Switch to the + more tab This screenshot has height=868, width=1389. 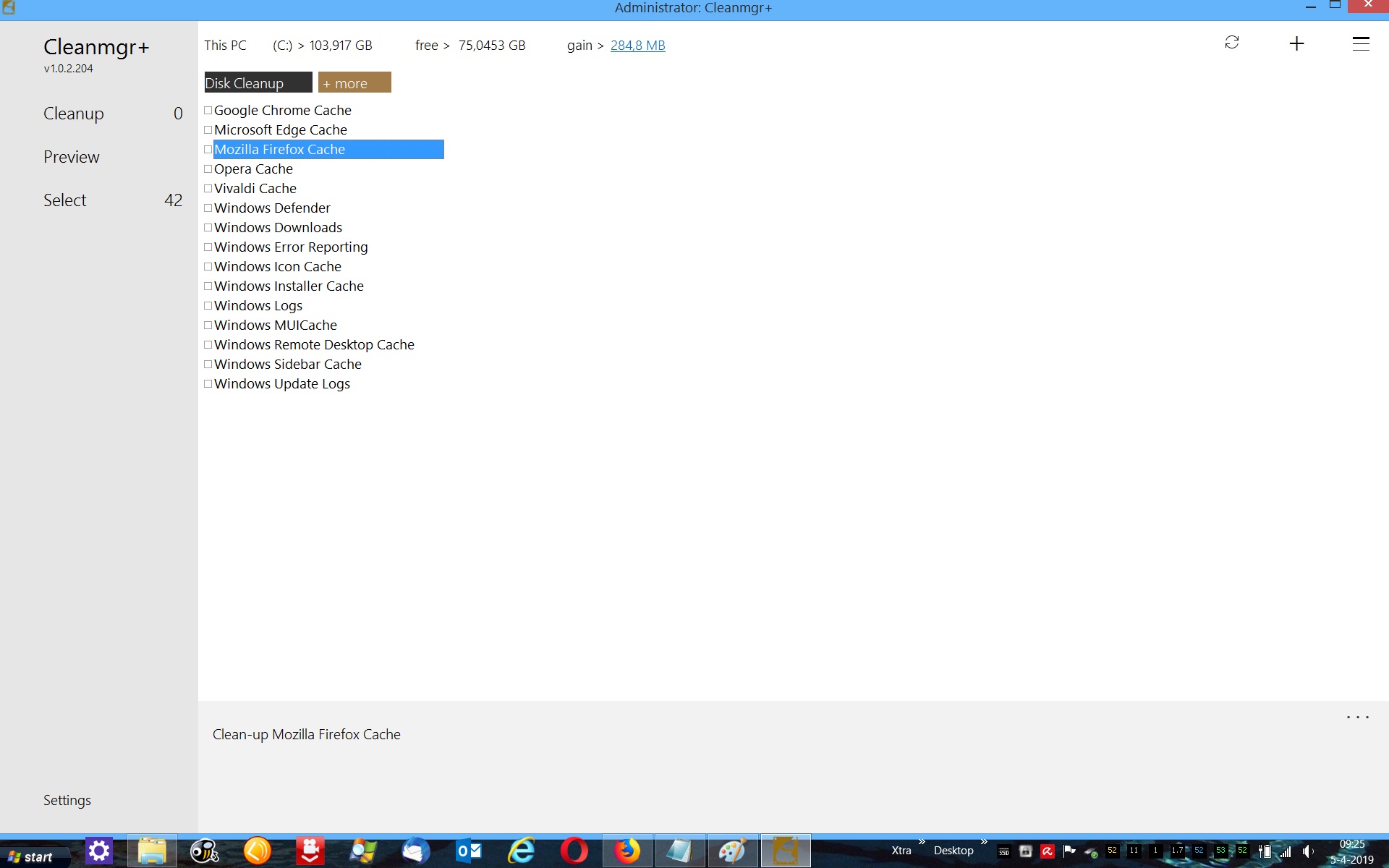(354, 82)
